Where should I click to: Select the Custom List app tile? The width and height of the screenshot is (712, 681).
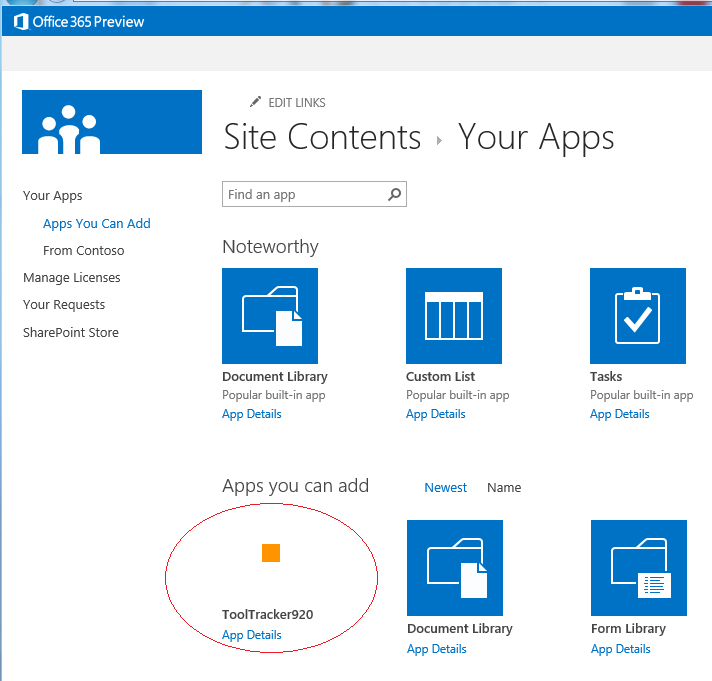pyautogui.click(x=454, y=316)
